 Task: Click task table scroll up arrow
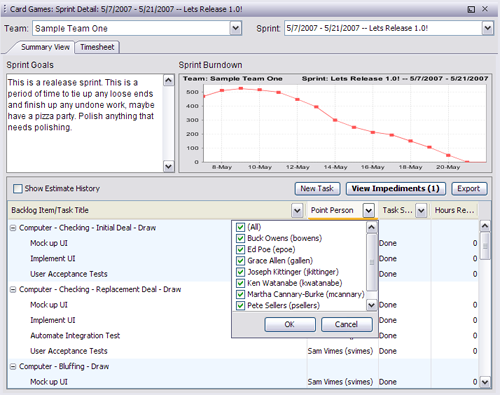click(485, 226)
